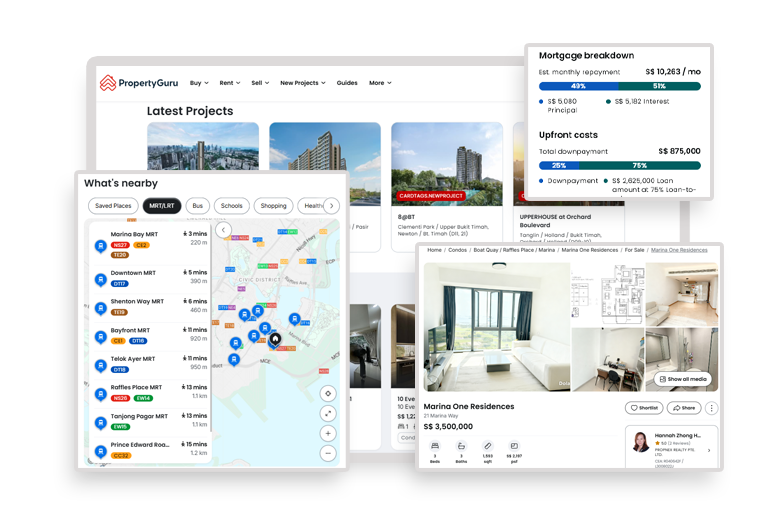Open Condos breadcrumb link
The image size is (776, 518).
[457, 250]
